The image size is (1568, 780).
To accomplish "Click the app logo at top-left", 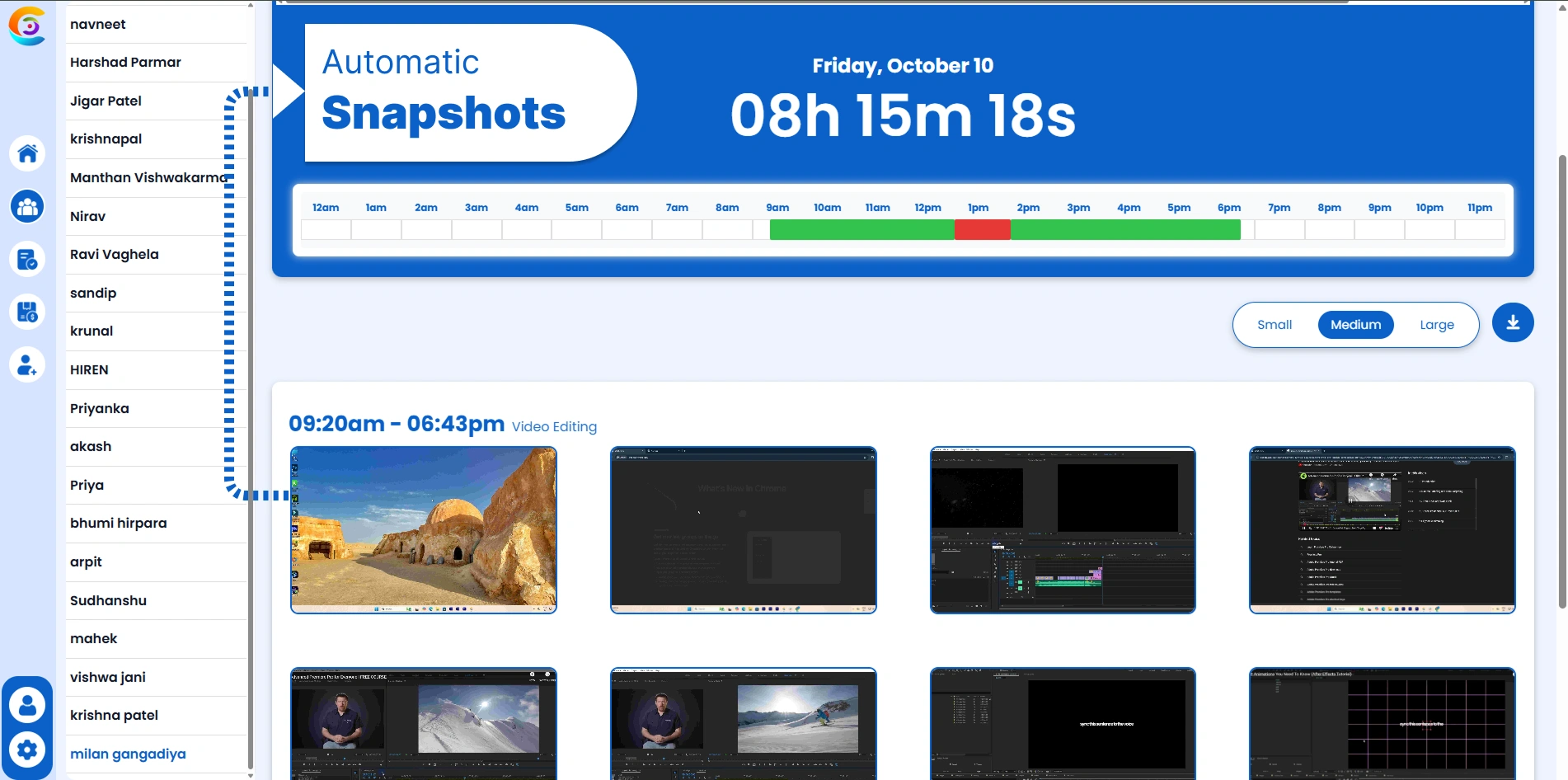I will [x=27, y=26].
